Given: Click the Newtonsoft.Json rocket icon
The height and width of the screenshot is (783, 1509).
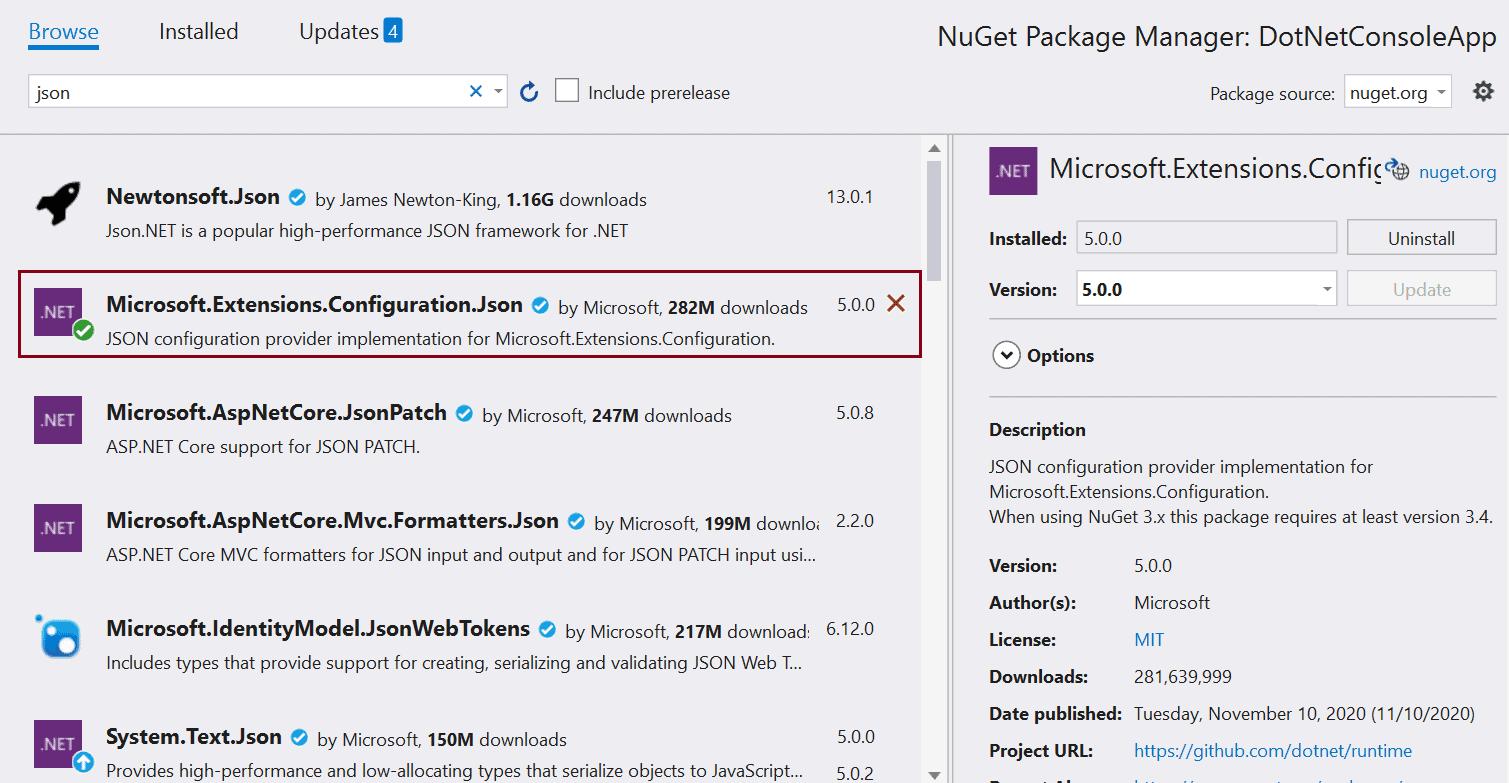Looking at the screenshot, I should point(57,204).
